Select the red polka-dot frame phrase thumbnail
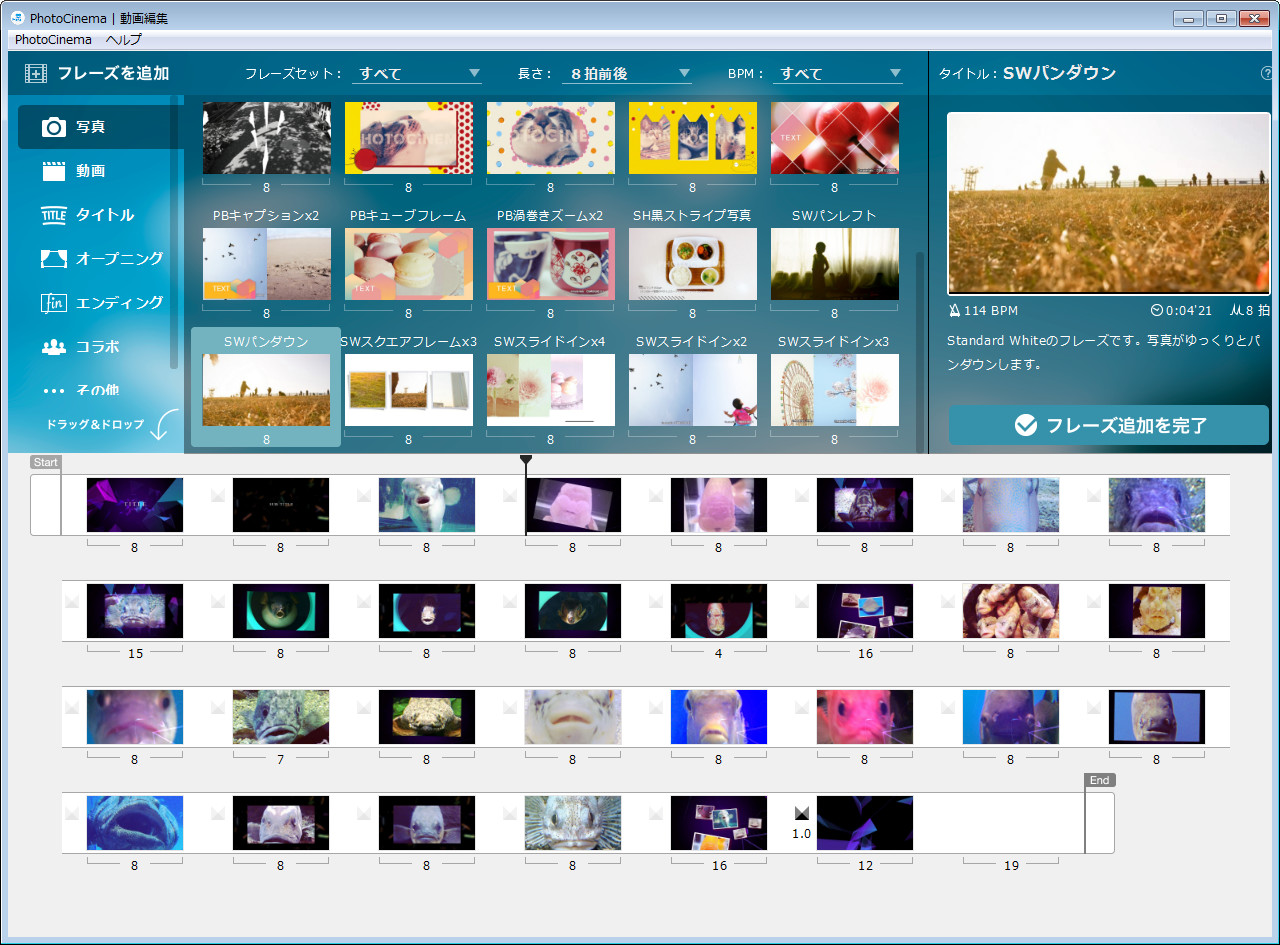Screen dimensions: 1280x945 pos(408,138)
